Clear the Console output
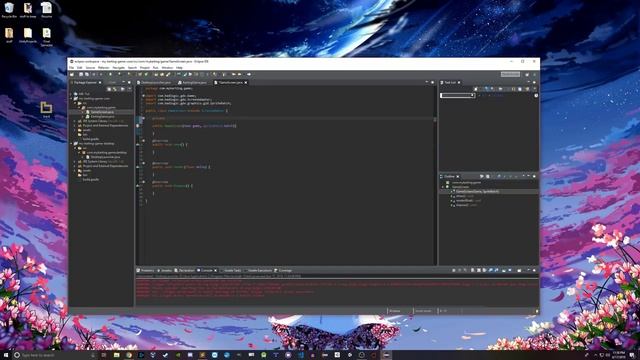Screen dimensions: 640x360 (472, 270)
